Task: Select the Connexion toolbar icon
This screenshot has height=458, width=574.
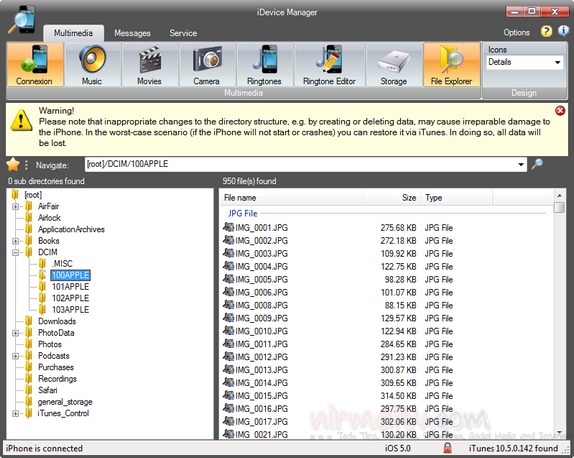Action: click(x=35, y=65)
